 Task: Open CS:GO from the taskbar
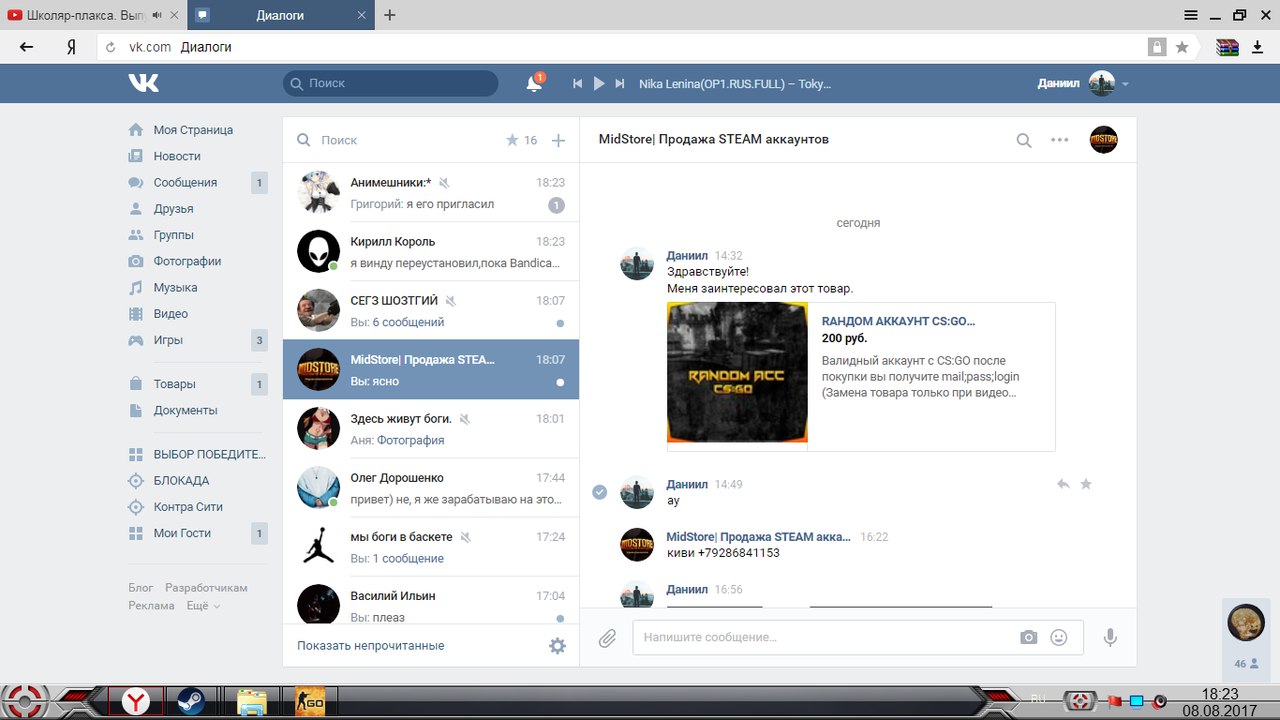pos(309,702)
